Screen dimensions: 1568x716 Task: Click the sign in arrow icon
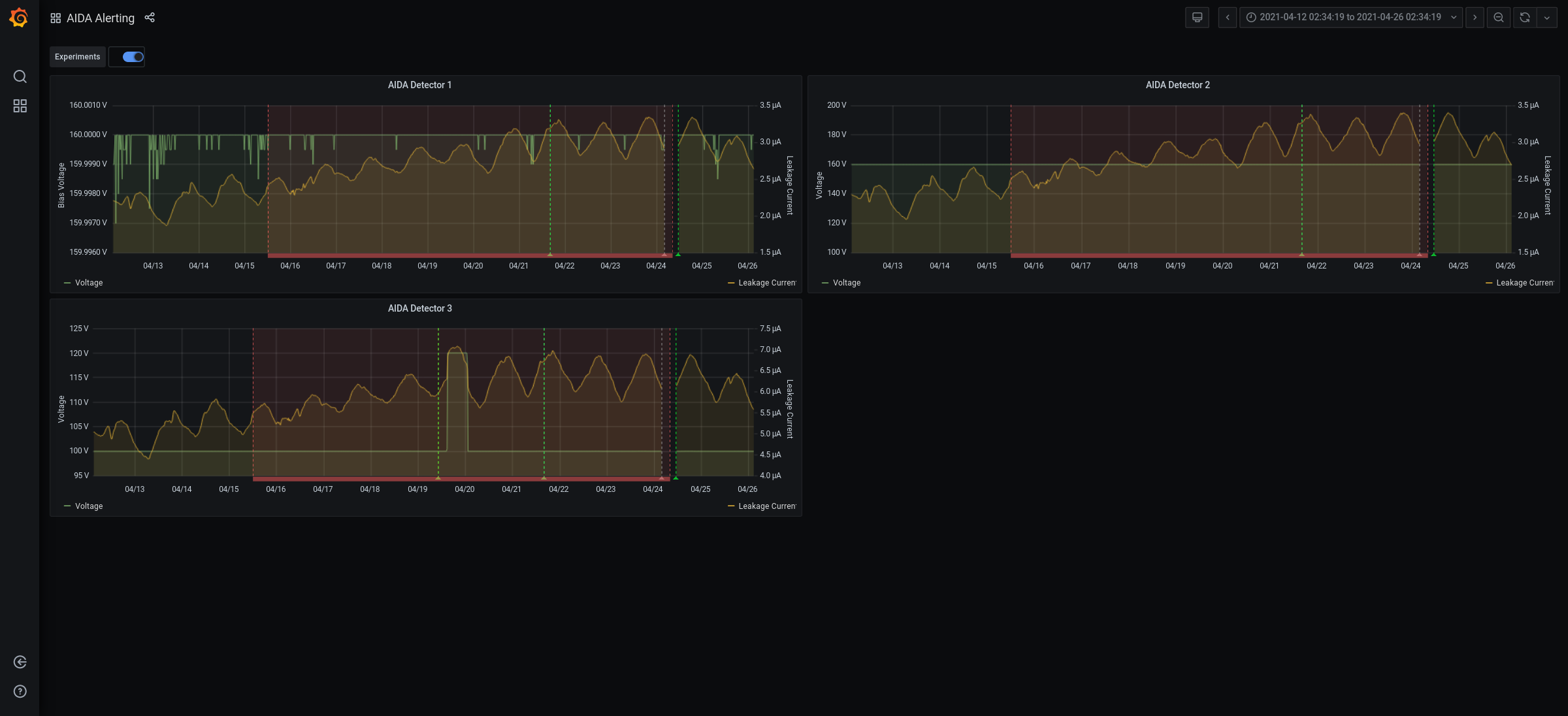[x=20, y=662]
